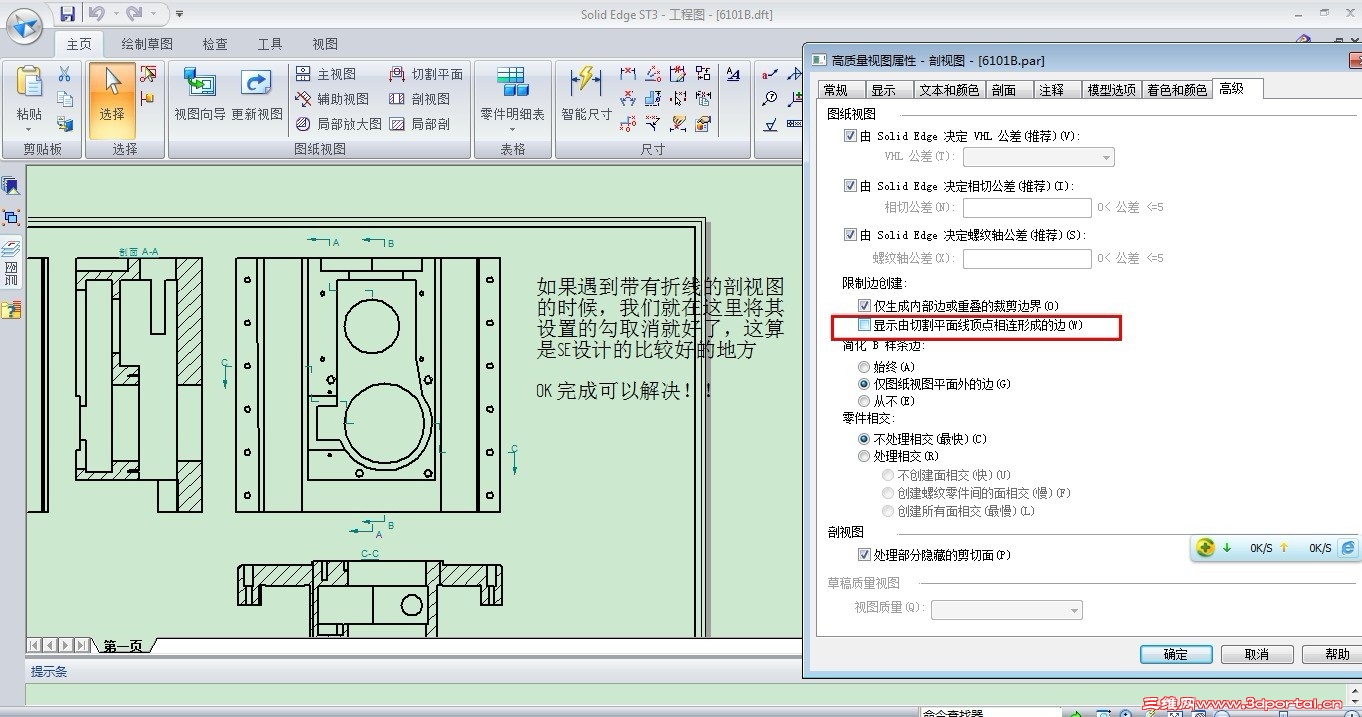The height and width of the screenshot is (717, 1362).
Task: Choose the Auxiliary View (辅助视图) tool
Action: tap(333, 99)
